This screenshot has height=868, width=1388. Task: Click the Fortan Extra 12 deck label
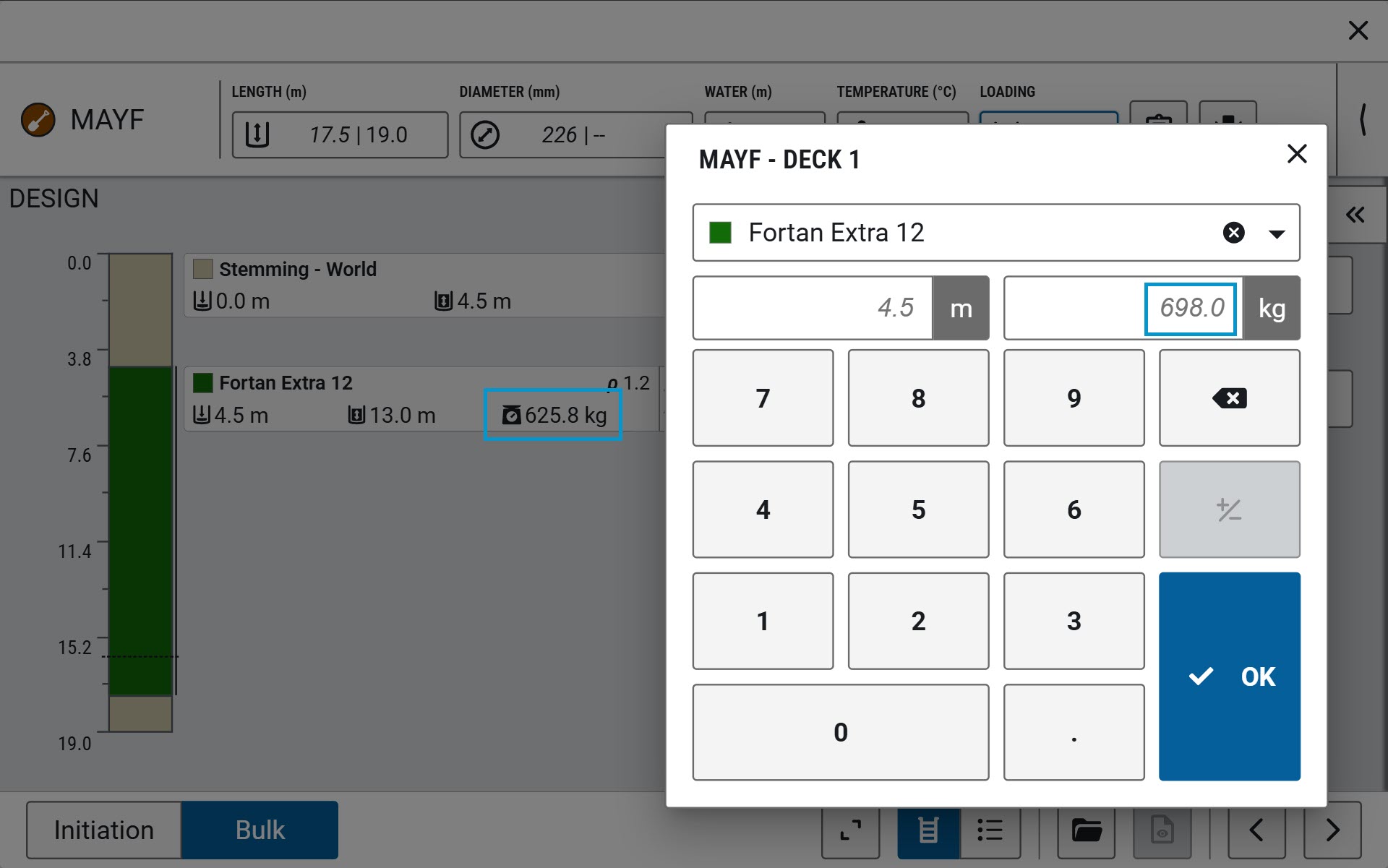point(286,383)
